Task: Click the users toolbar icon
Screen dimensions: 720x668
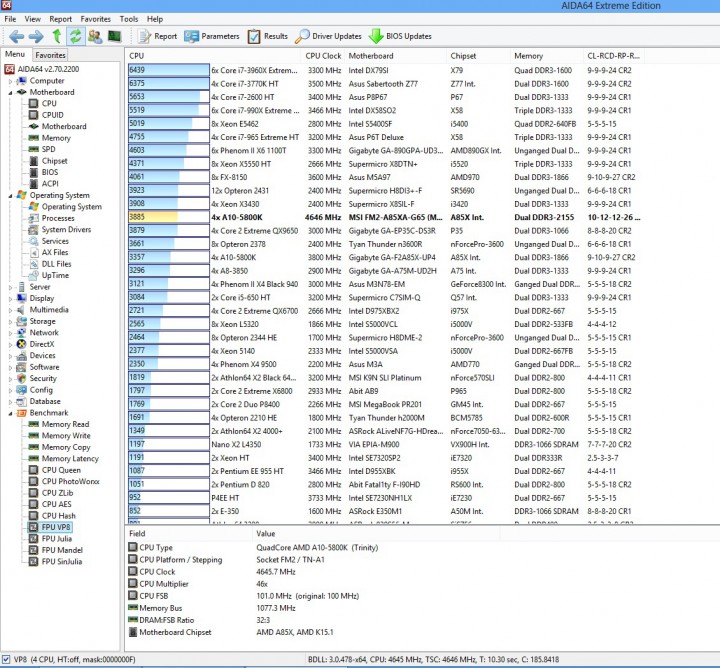Action: pos(95,36)
